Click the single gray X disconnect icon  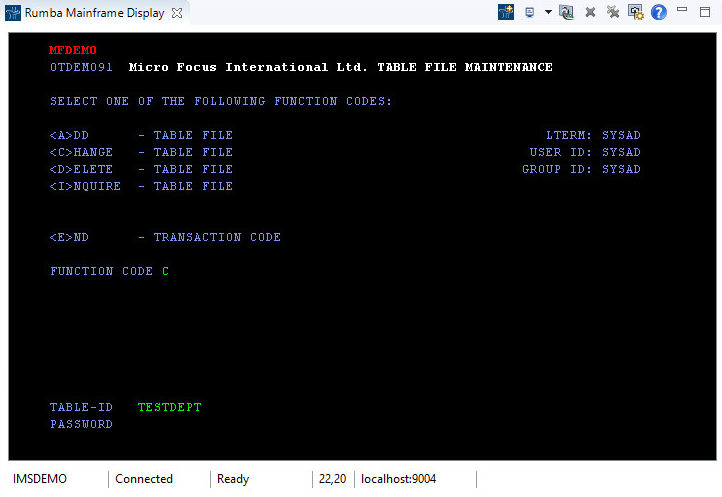point(590,12)
